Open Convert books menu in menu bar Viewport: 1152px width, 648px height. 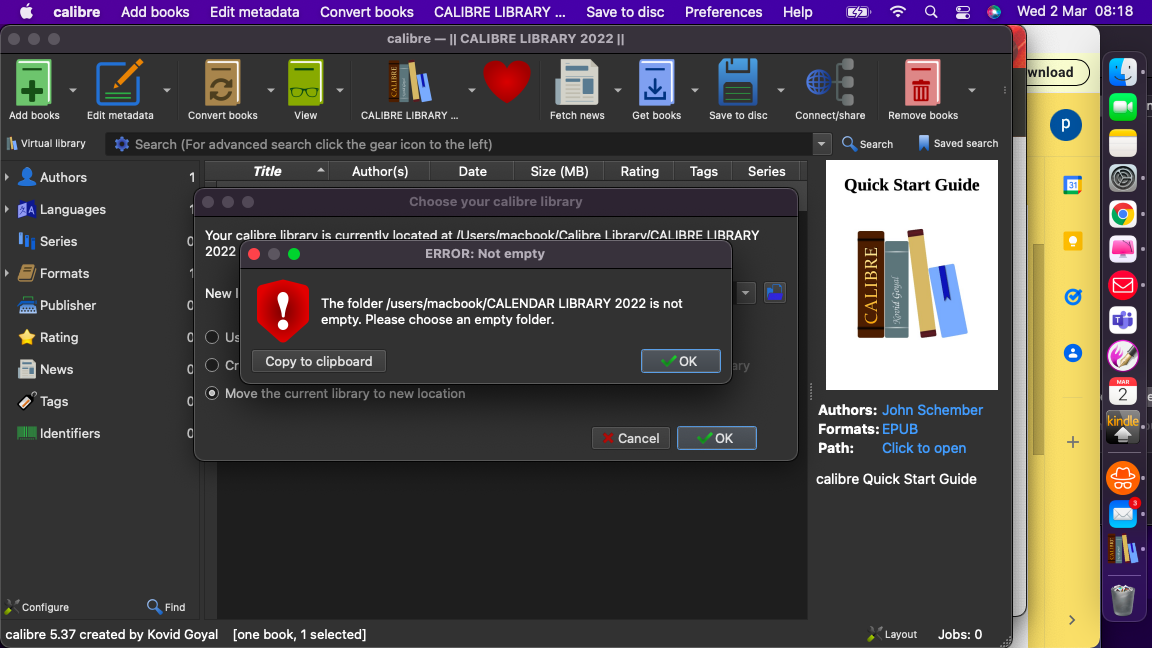pyautogui.click(x=367, y=12)
